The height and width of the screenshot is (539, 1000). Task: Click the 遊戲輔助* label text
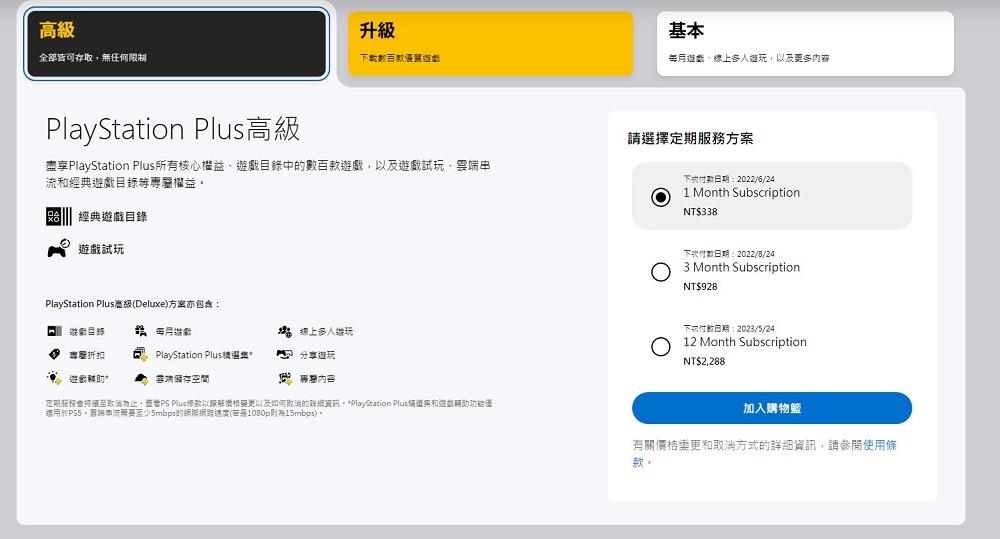[x=89, y=379]
